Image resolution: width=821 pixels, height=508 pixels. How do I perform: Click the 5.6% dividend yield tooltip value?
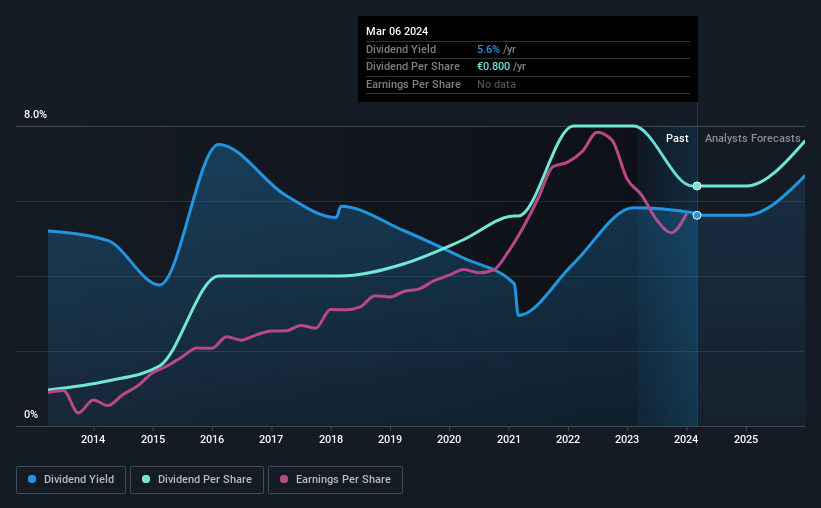[488, 49]
